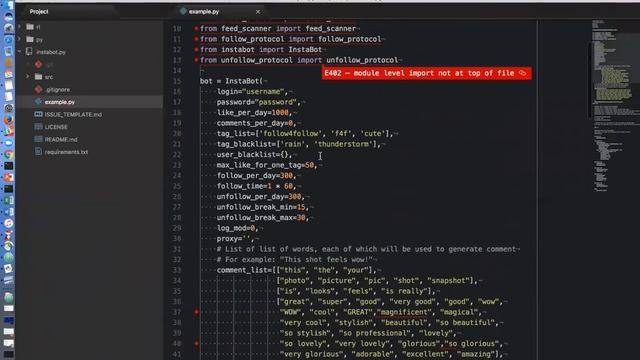Screen dimensions: 640x360
Task: Click the proxy='' line
Action: [236, 238]
